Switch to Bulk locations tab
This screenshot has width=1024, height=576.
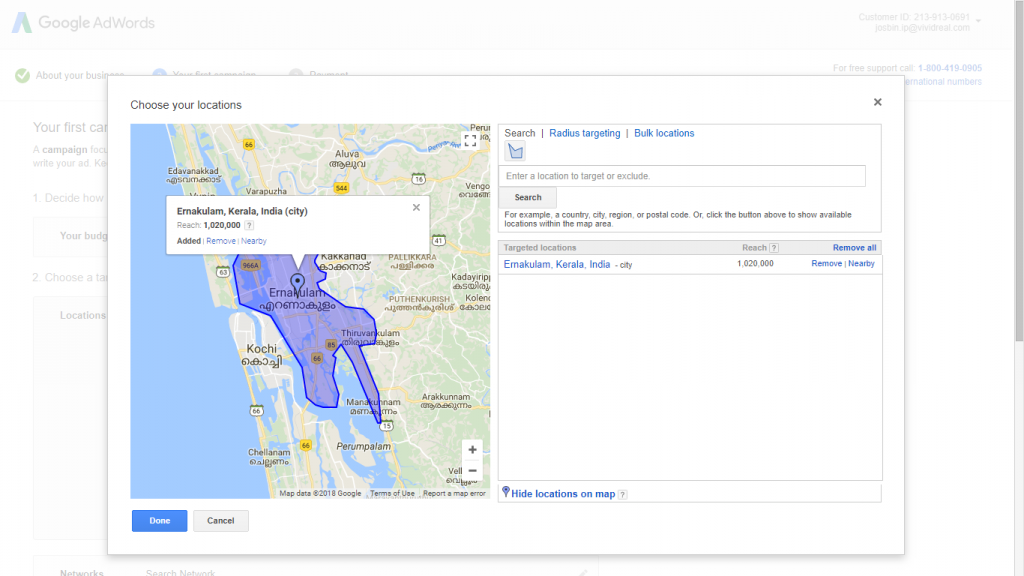(664, 133)
